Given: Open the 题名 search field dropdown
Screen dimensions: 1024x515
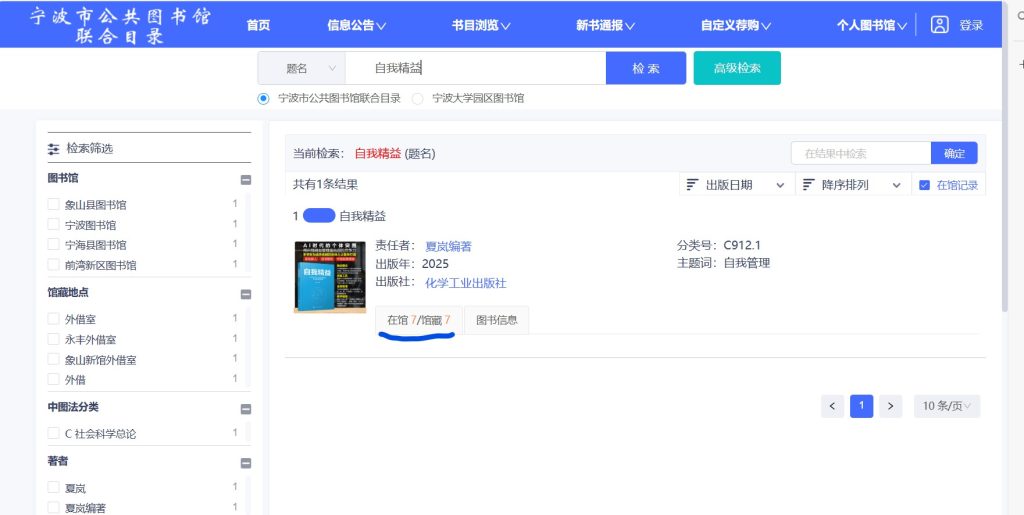Looking at the screenshot, I should (302, 68).
